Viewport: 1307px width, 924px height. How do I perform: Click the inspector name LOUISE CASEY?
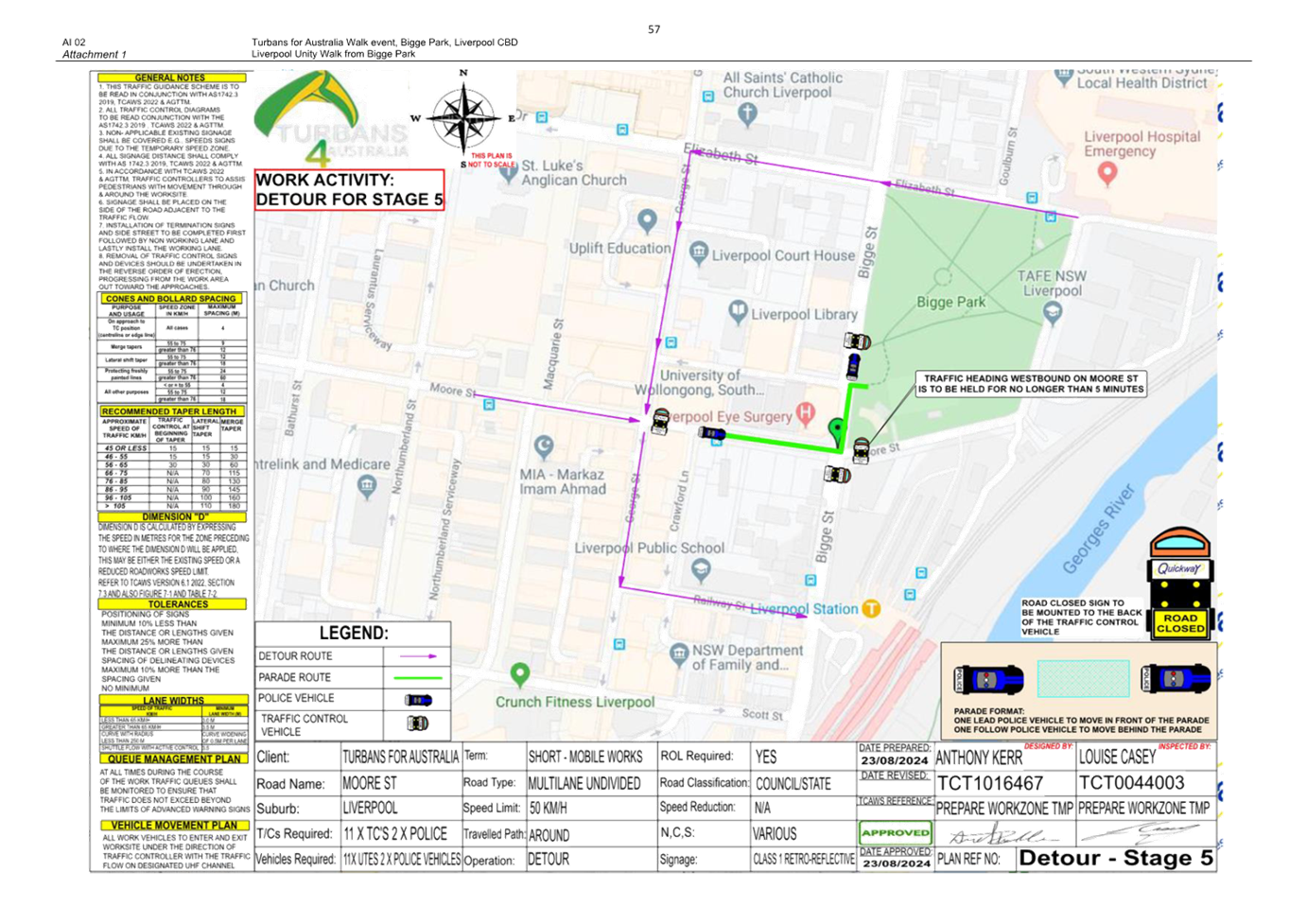[1117, 758]
